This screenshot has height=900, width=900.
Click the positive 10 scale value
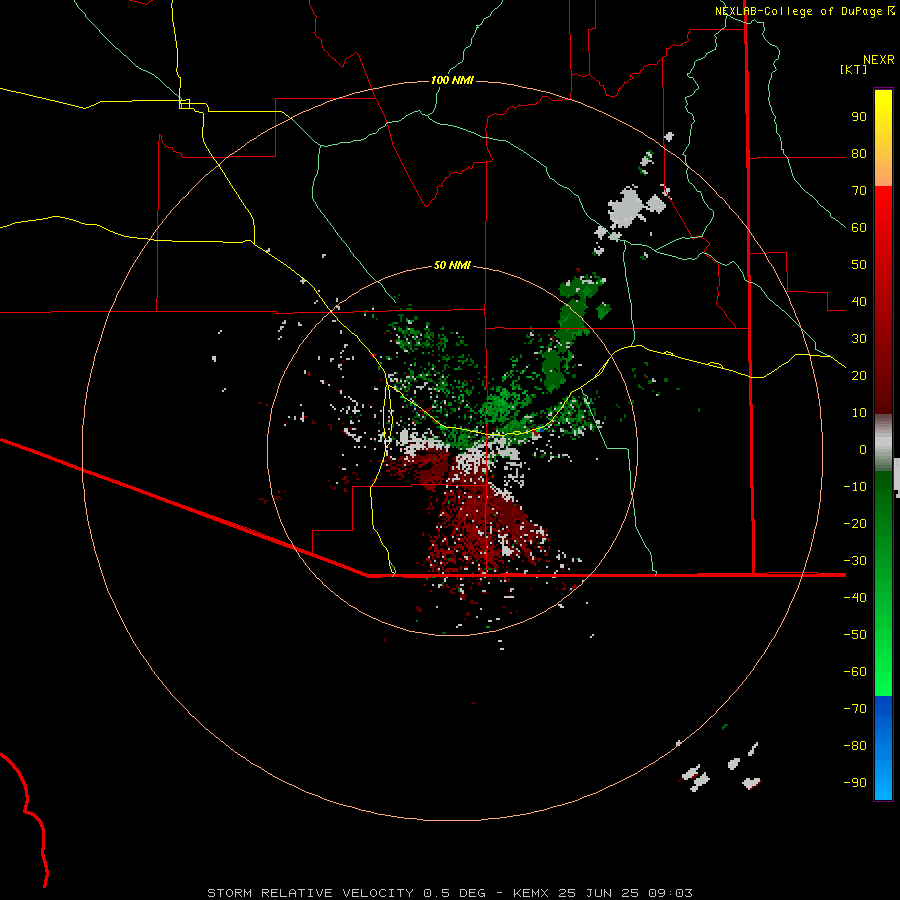point(859,413)
